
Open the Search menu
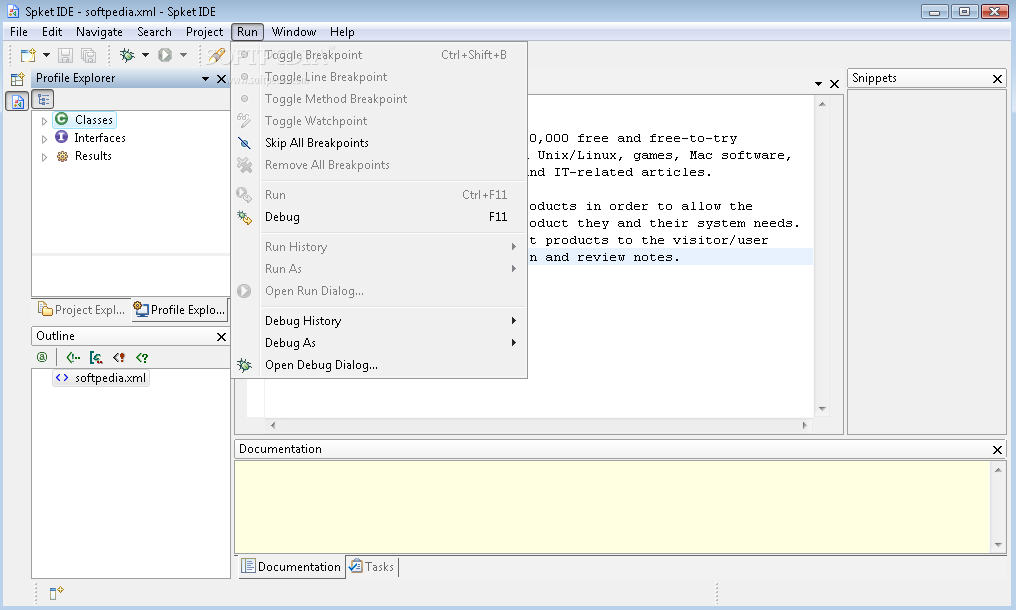tap(154, 32)
